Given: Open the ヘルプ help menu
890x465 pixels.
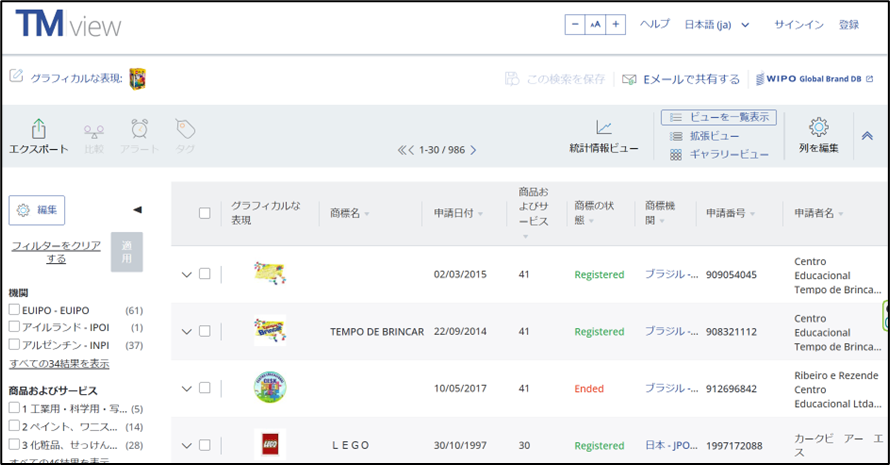Looking at the screenshot, I should [x=655, y=24].
